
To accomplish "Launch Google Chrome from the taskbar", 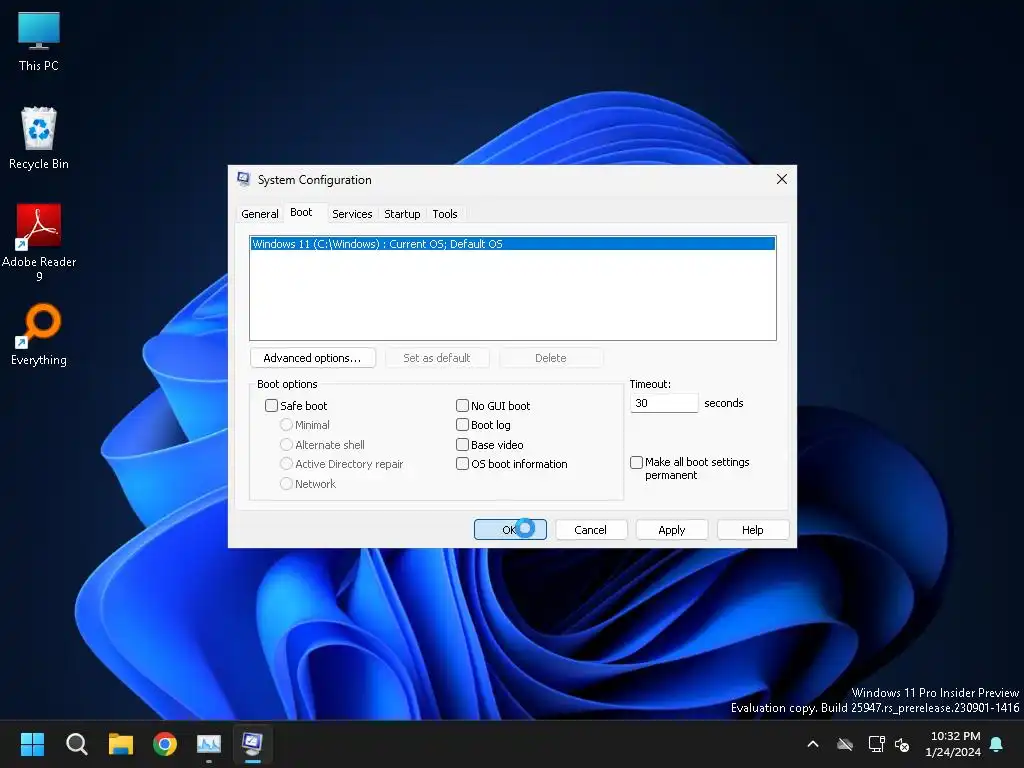I will [165, 744].
